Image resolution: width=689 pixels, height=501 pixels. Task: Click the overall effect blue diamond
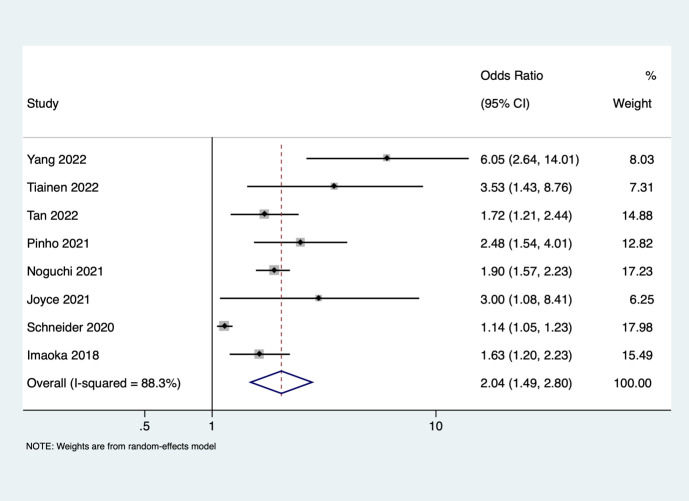tap(281, 382)
